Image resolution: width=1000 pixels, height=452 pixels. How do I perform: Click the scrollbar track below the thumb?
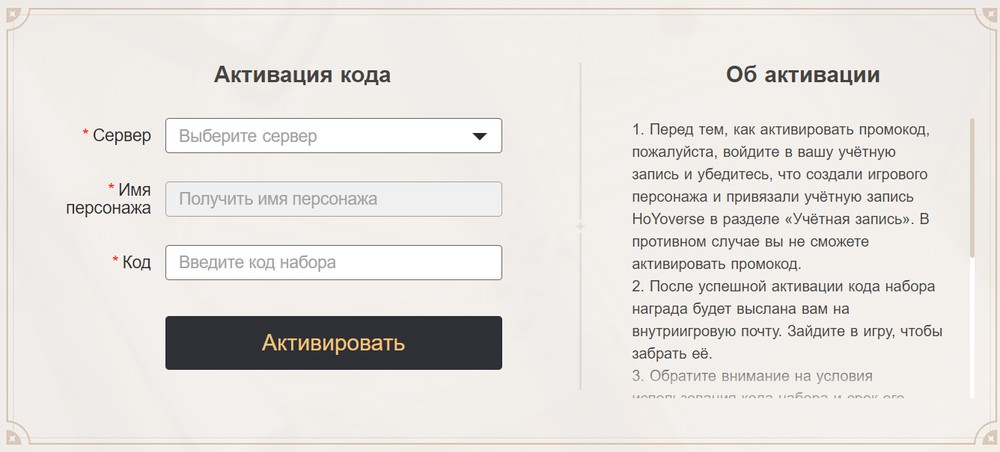pyautogui.click(x=971, y=330)
